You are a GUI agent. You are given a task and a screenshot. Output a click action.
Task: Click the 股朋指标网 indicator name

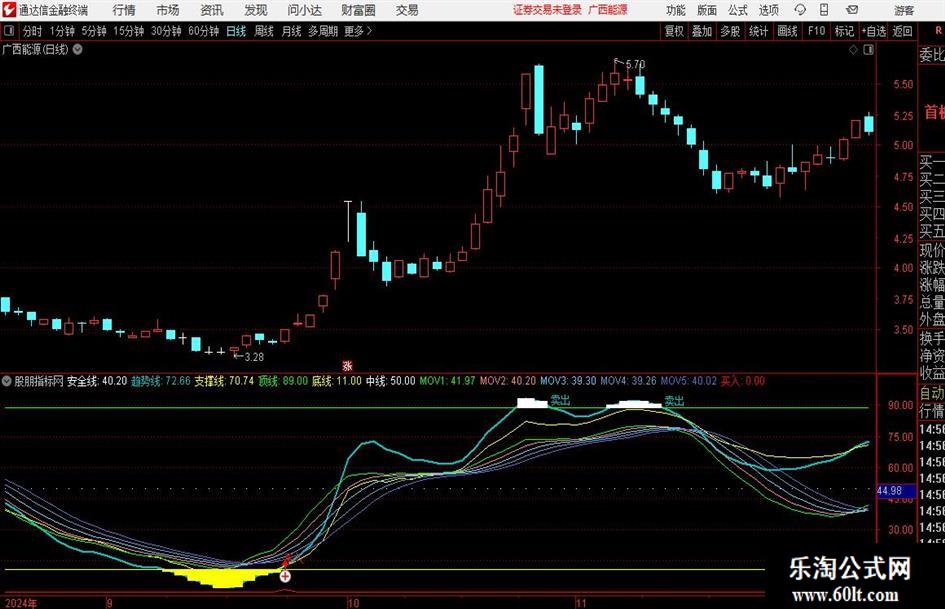39,381
